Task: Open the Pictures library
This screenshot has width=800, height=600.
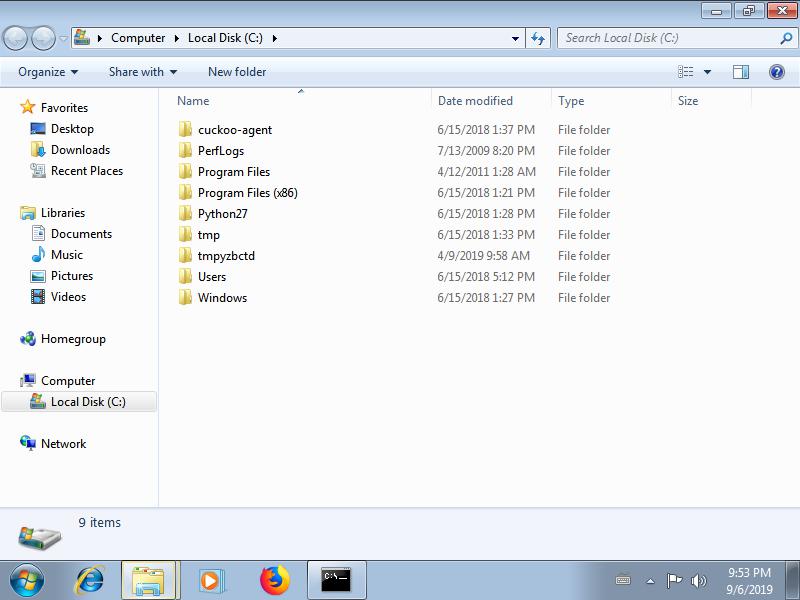Action: coord(71,276)
